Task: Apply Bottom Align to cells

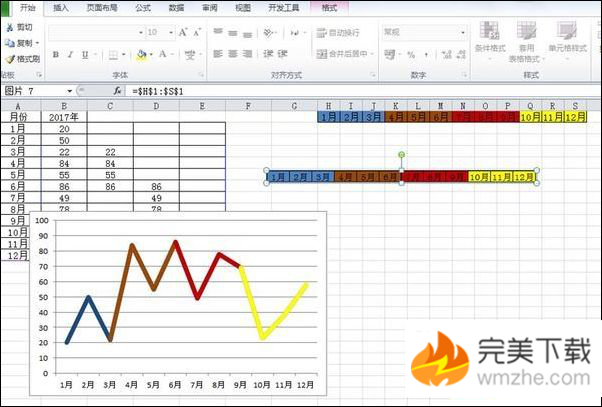Action: click(x=248, y=33)
